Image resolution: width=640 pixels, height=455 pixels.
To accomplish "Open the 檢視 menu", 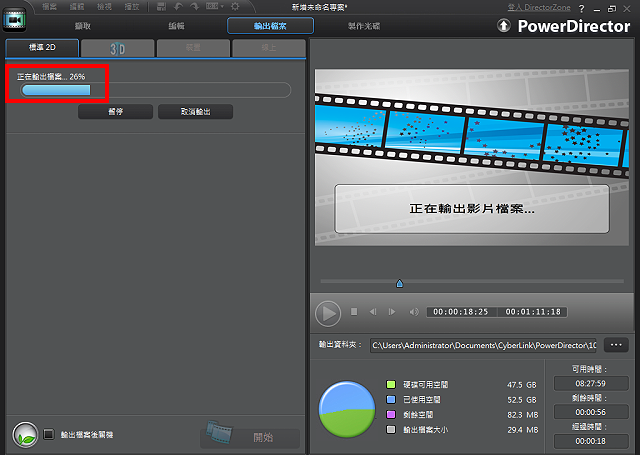I will pos(104,7).
